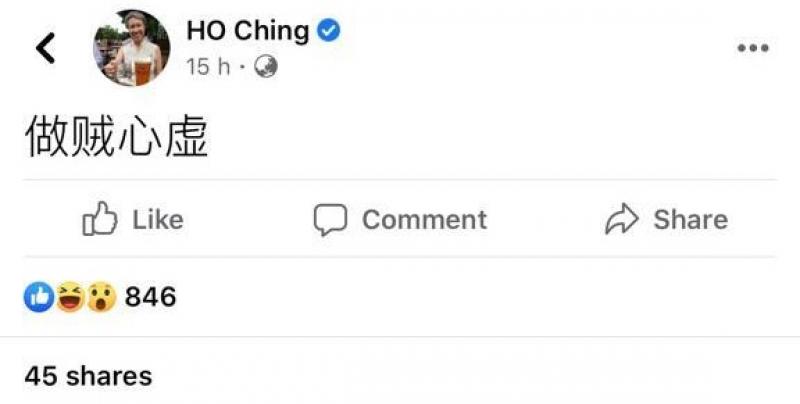Click the Wow surprised reaction emoji

[100, 296]
